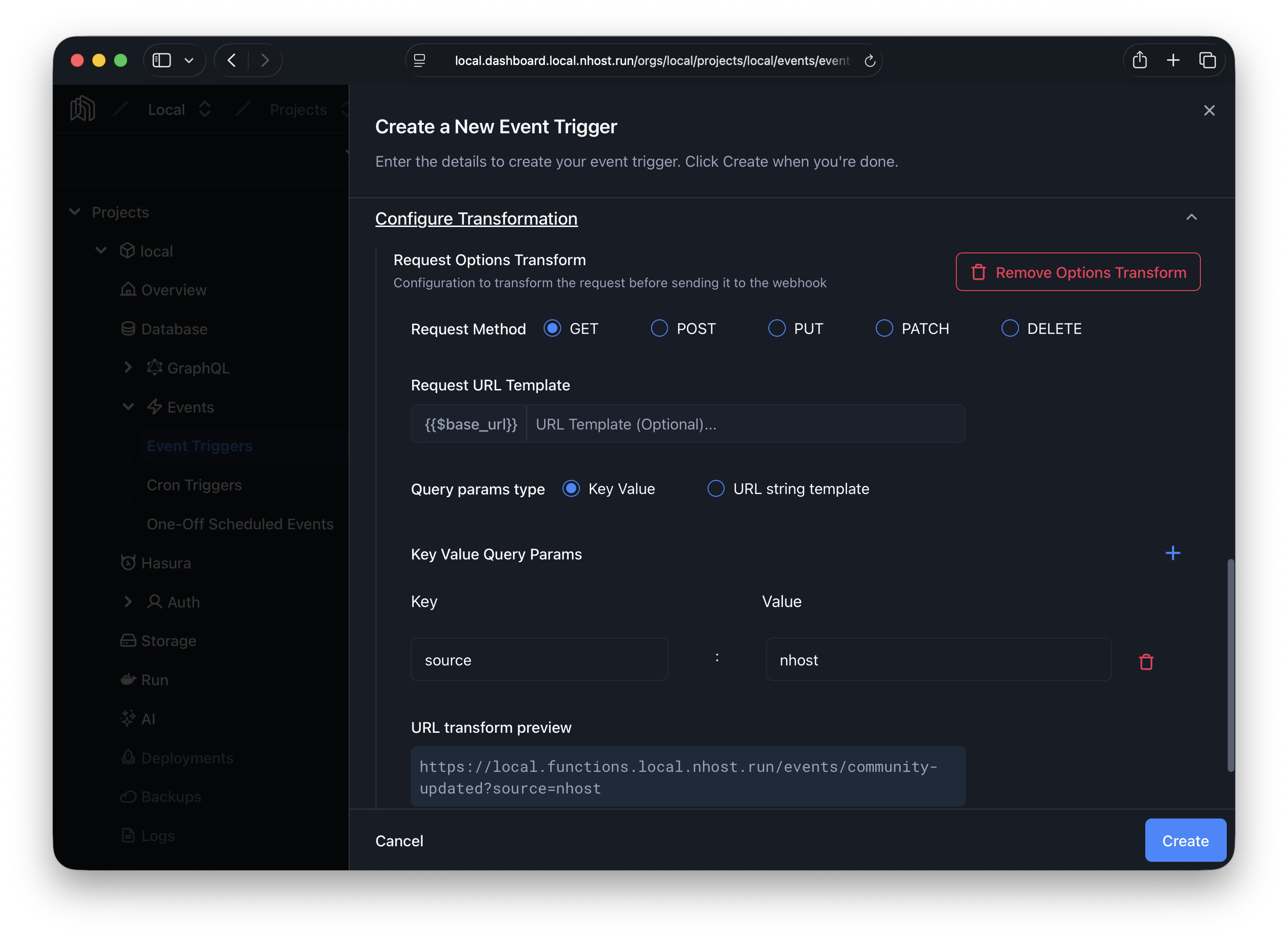Collapse the Configure Transformation section
Image resolution: width=1288 pixels, height=940 pixels.
pyautogui.click(x=1192, y=217)
